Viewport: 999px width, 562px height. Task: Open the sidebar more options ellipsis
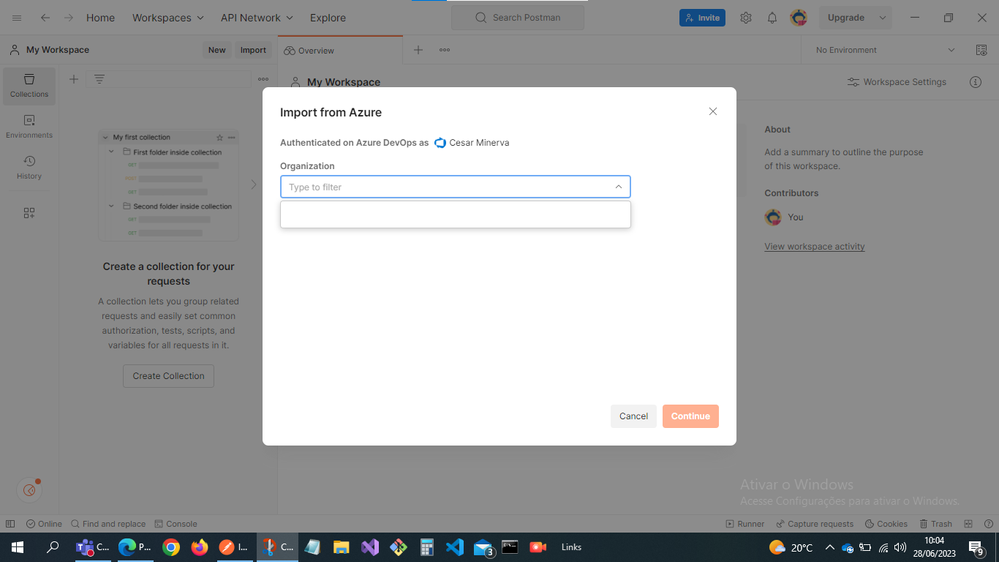(x=263, y=79)
